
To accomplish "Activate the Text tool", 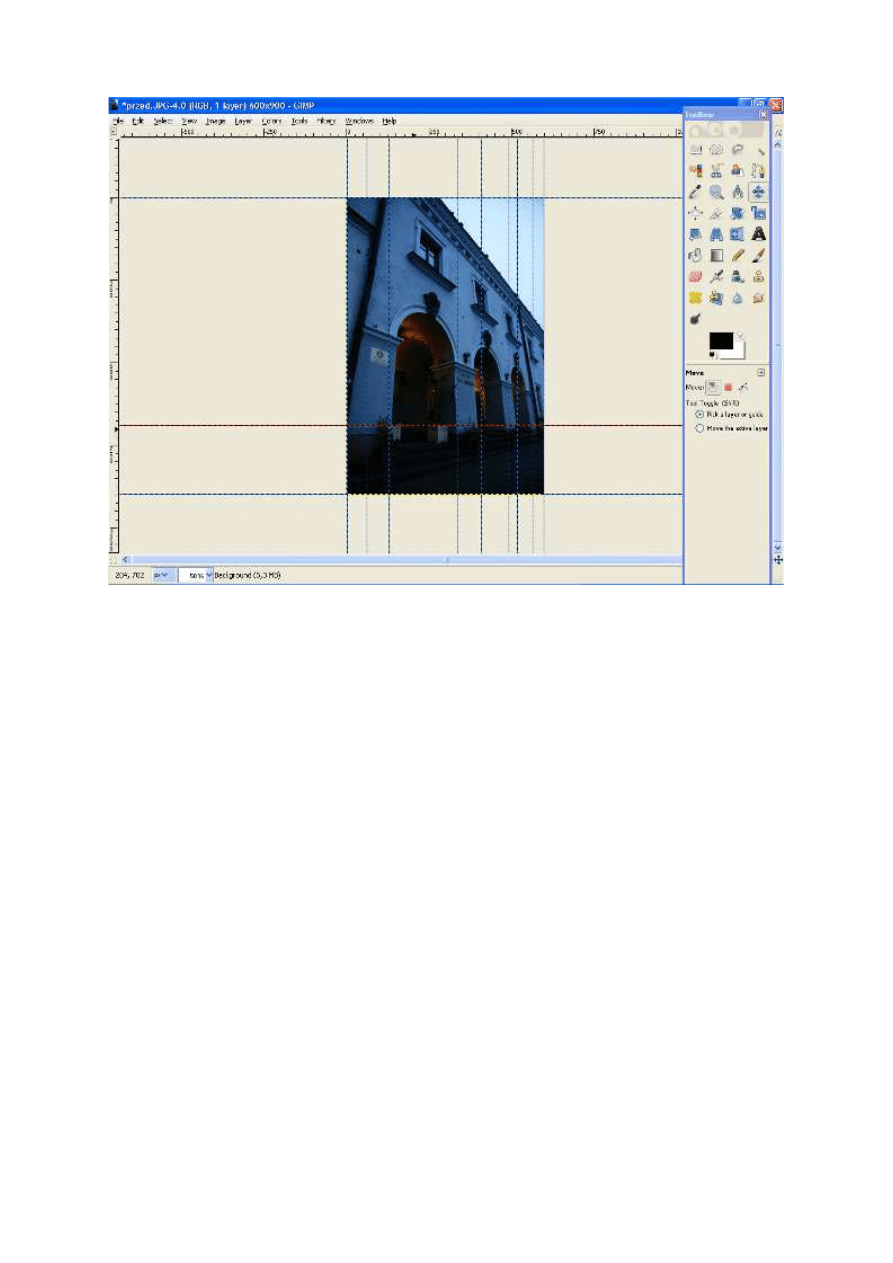I will tap(759, 232).
